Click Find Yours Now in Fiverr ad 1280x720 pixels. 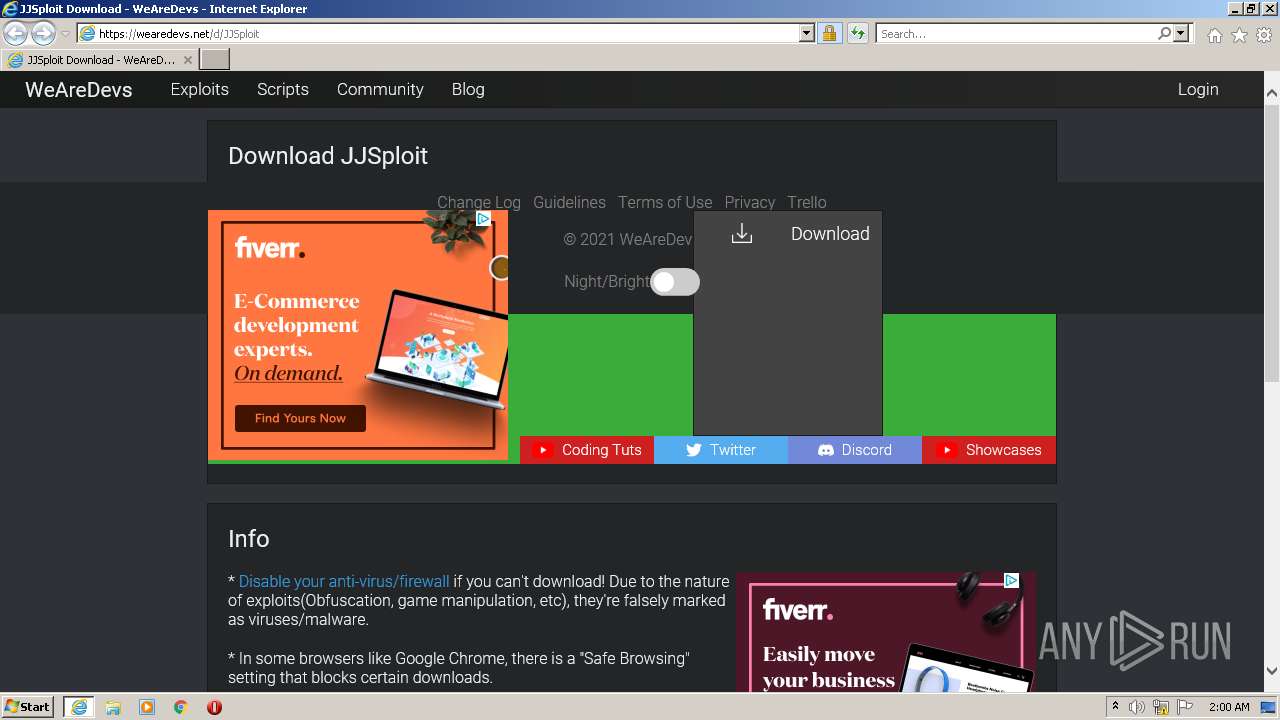pos(300,418)
